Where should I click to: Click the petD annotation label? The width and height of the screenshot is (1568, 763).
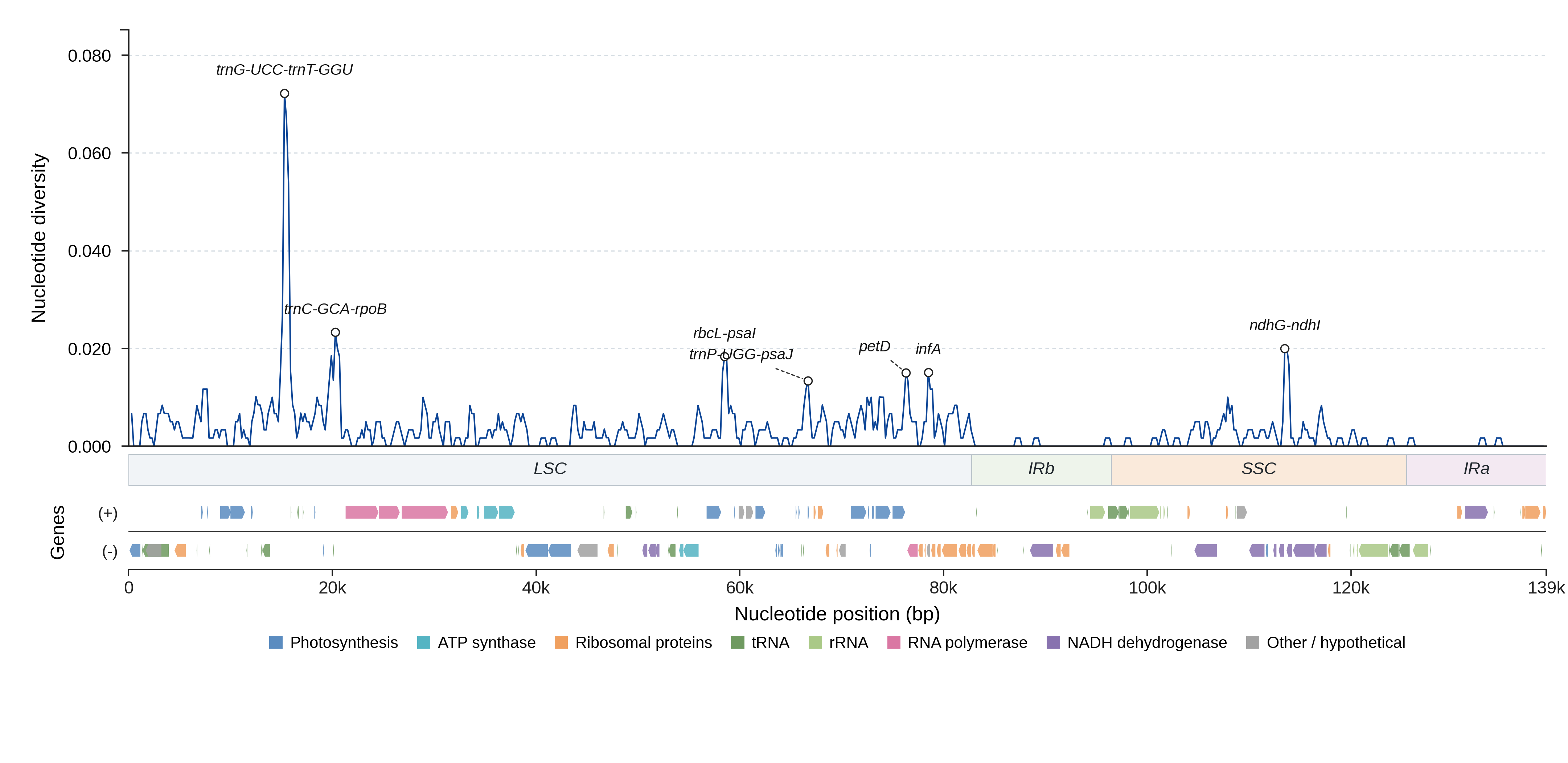point(874,347)
